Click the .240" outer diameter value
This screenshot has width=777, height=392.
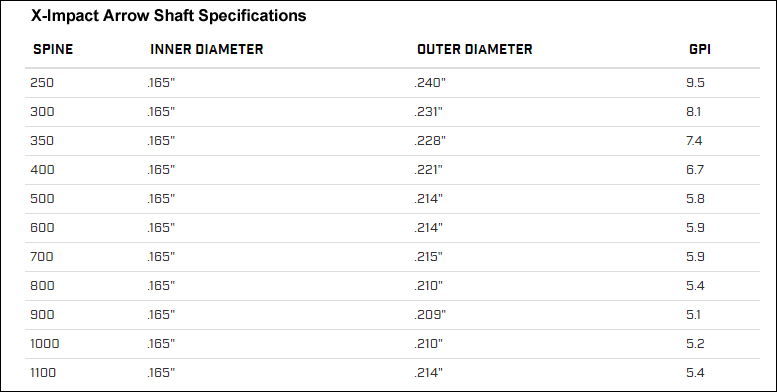point(430,83)
